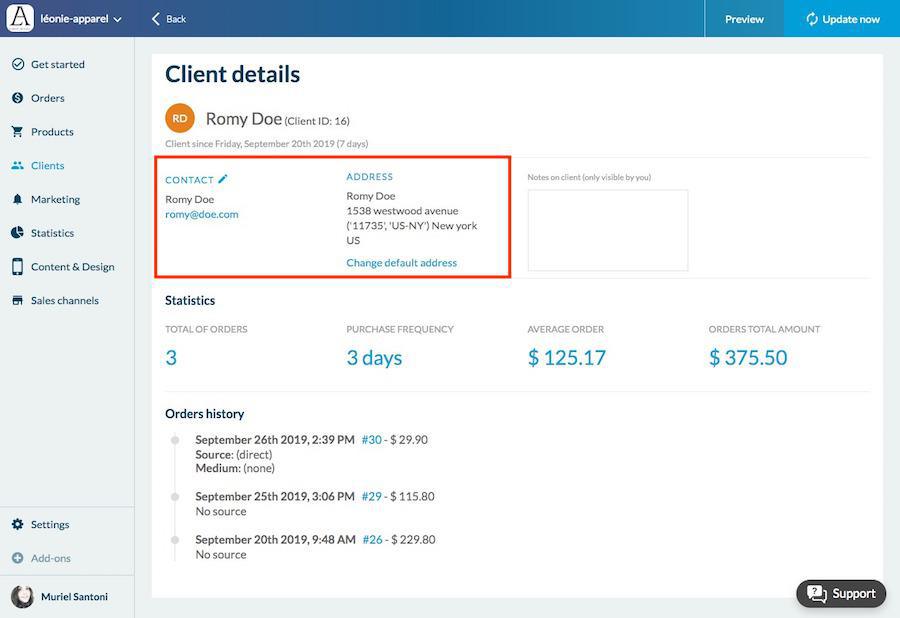Open the Settings gear in sidebar
The image size is (900, 618).
(17, 524)
